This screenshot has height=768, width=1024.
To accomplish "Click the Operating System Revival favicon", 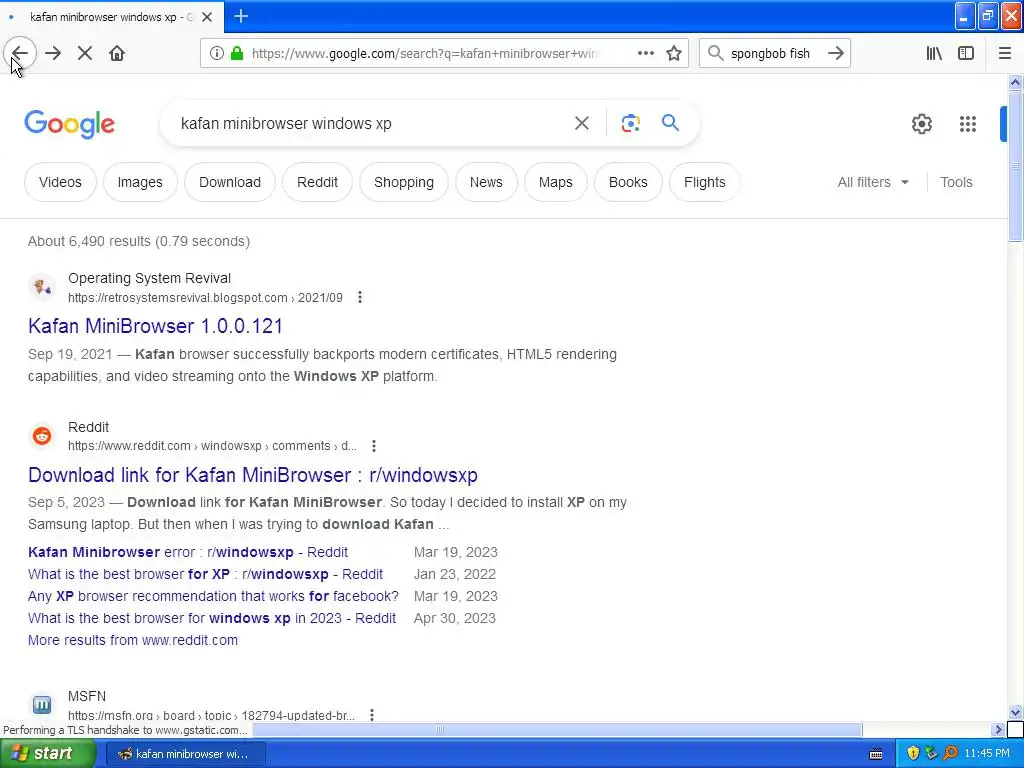I will (x=42, y=287).
